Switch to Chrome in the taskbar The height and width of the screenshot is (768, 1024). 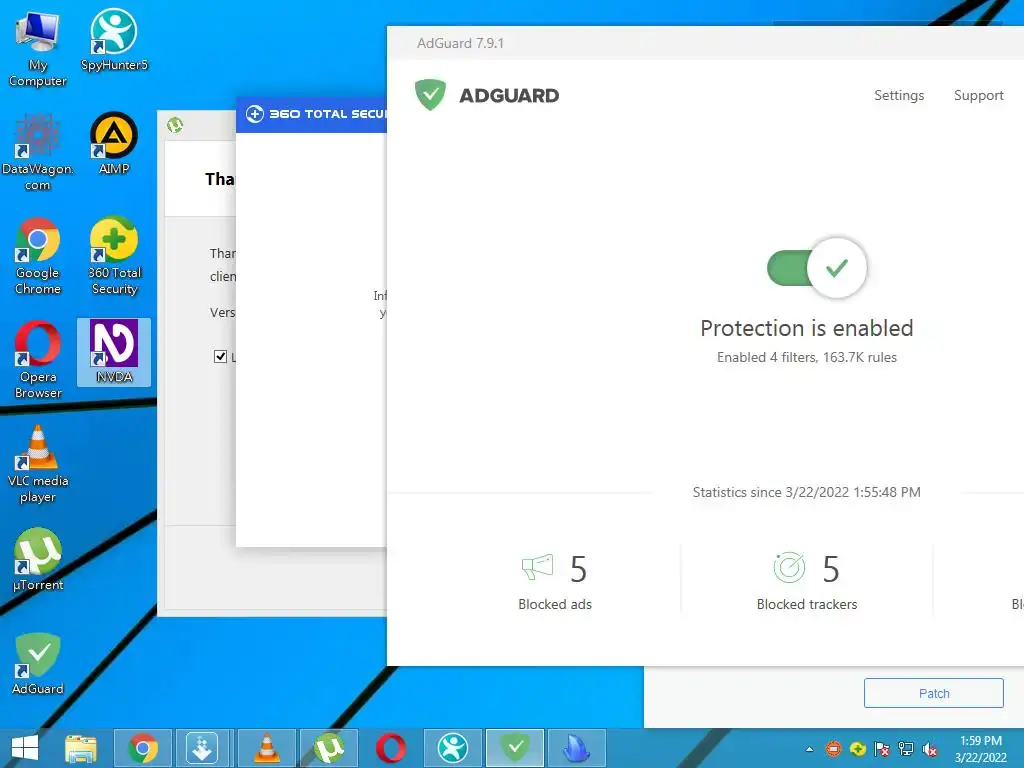point(143,748)
